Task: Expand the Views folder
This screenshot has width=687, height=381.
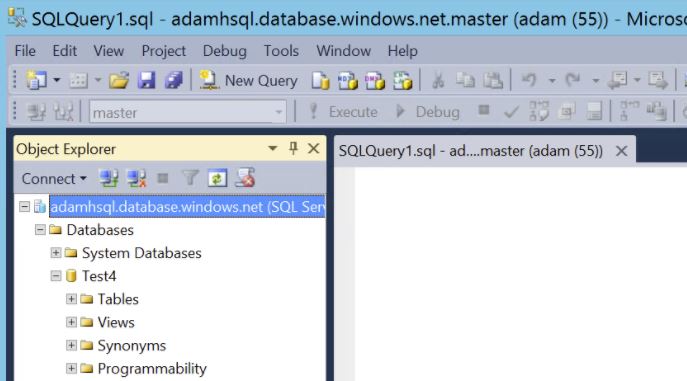Action: tap(71, 322)
